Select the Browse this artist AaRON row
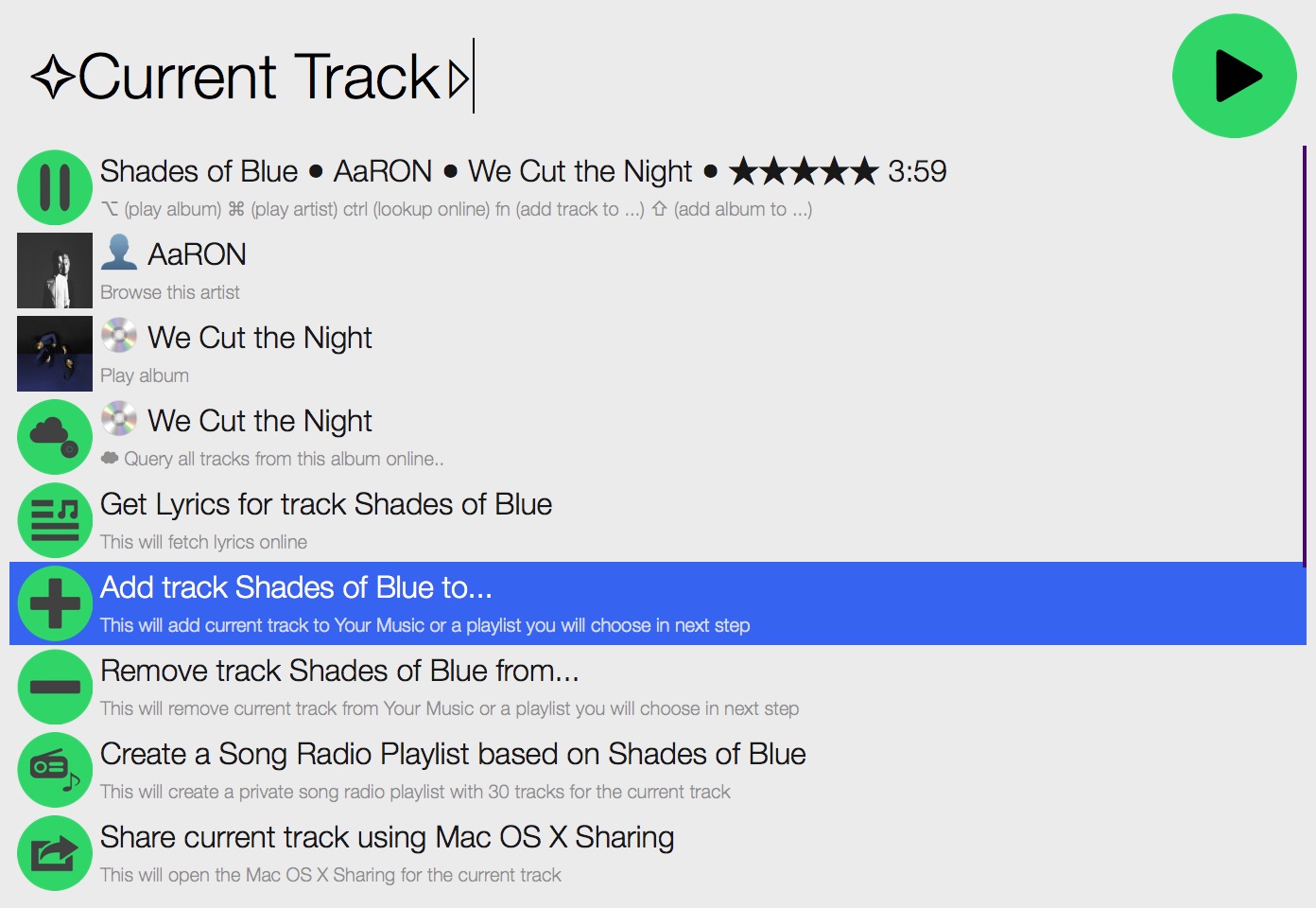1316x908 pixels. 658,271
